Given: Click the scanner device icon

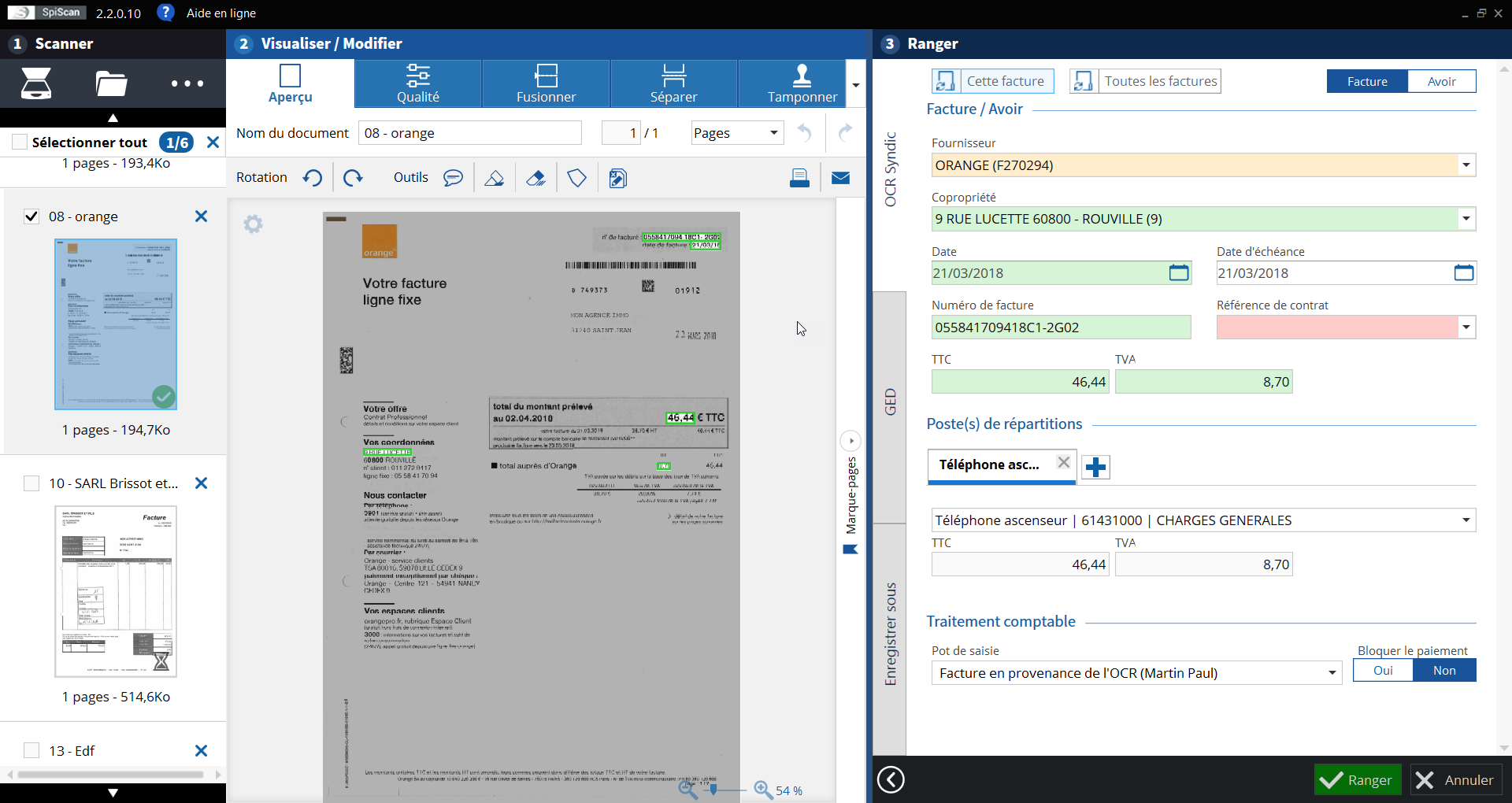Looking at the screenshot, I should click(x=36, y=83).
